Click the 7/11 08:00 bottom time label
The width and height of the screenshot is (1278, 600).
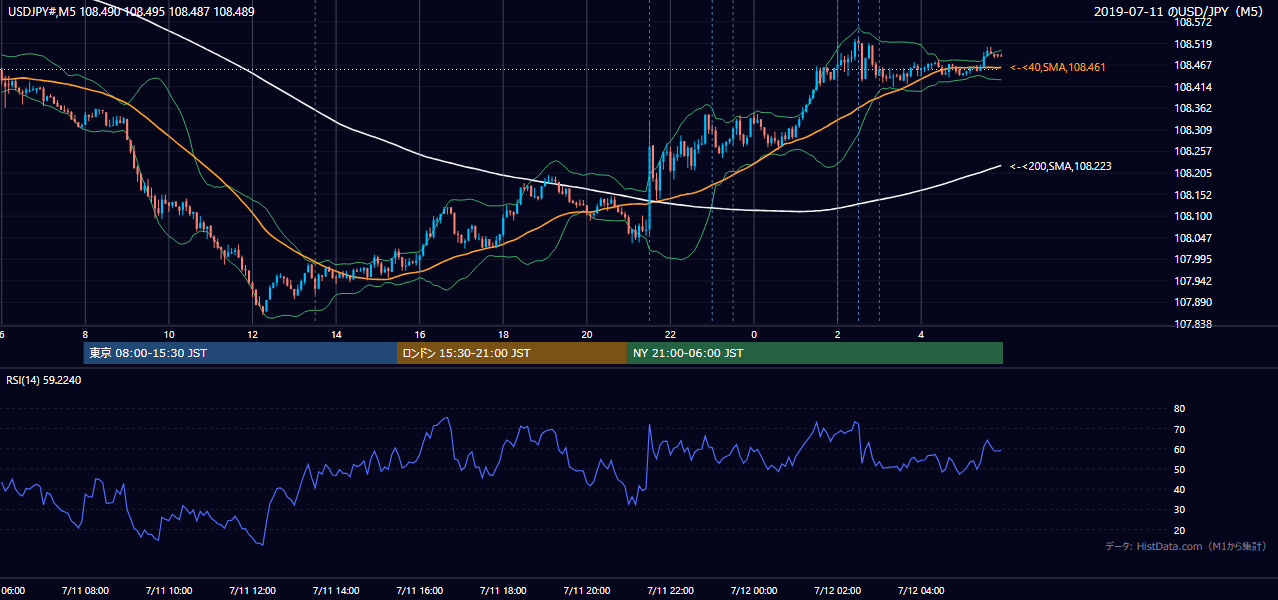84,590
